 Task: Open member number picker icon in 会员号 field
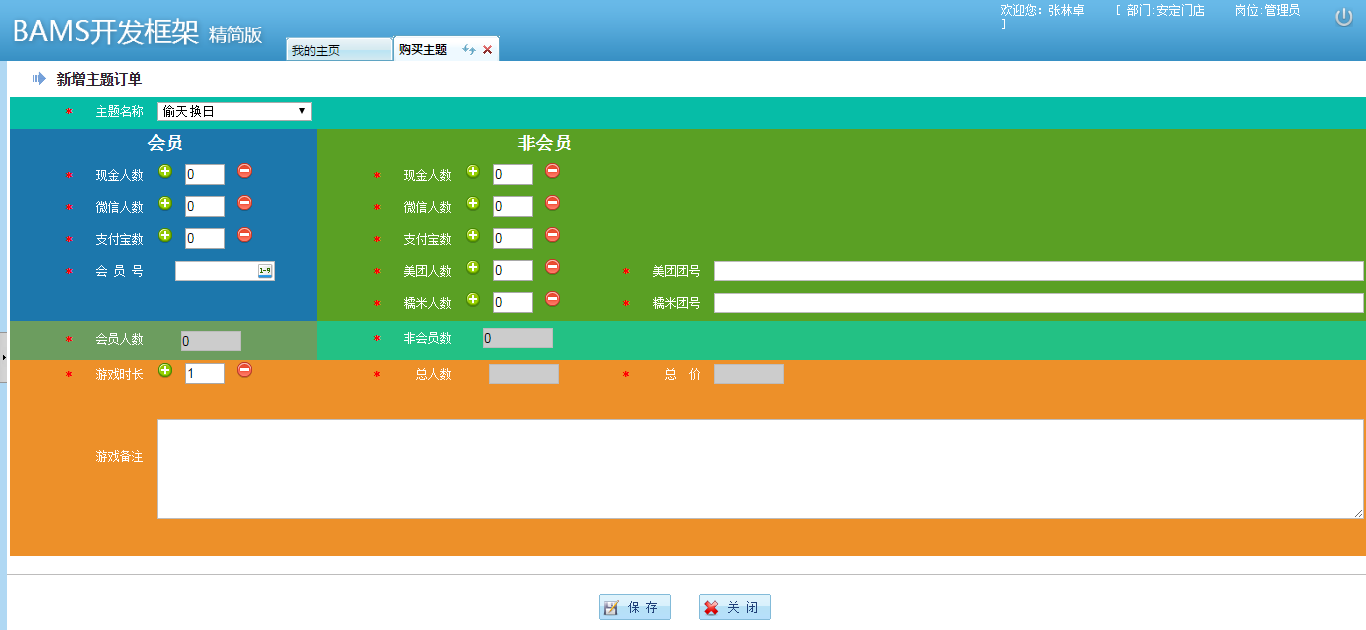pos(265,271)
